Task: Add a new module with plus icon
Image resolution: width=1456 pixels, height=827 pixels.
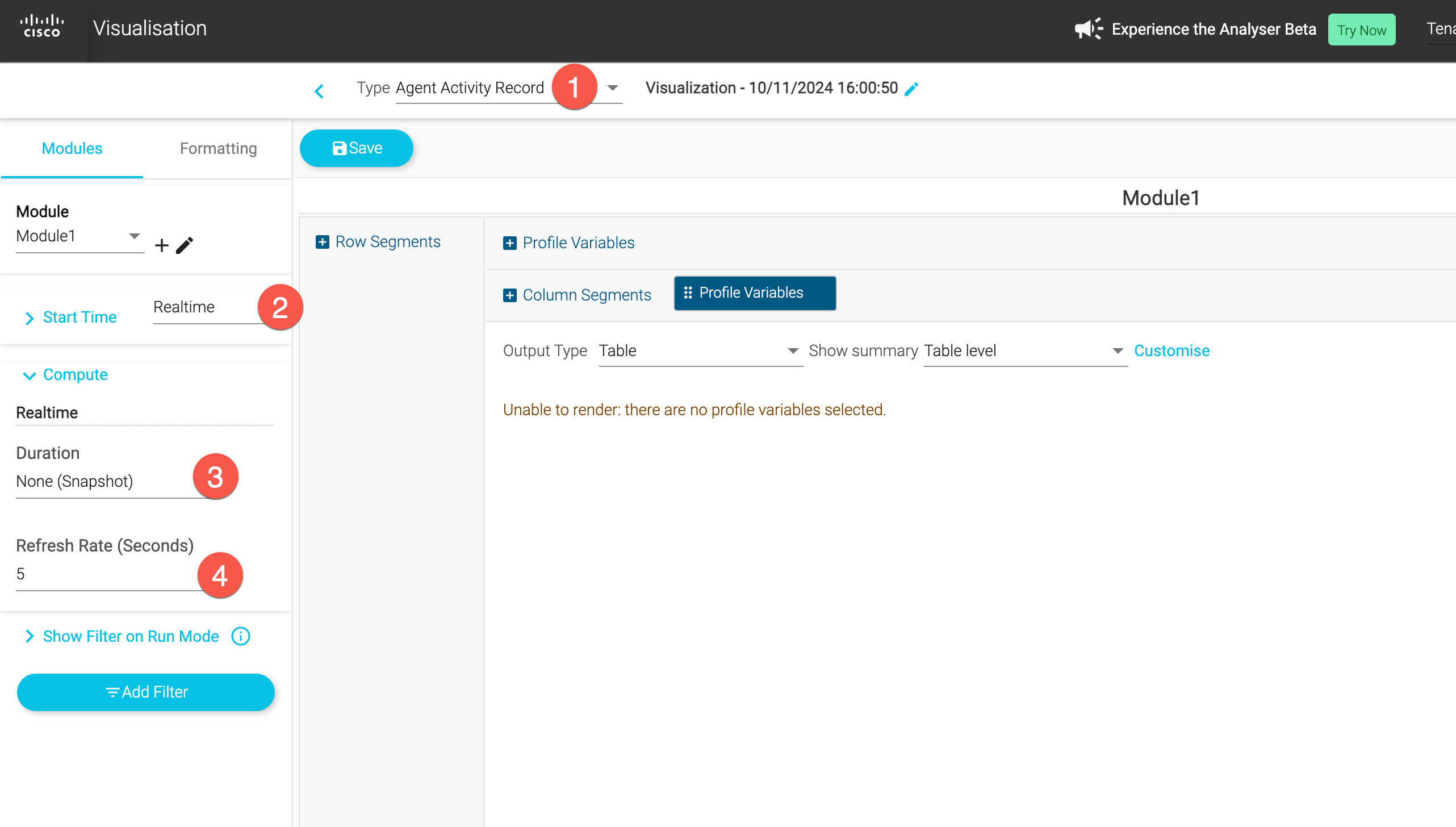Action: (x=162, y=245)
